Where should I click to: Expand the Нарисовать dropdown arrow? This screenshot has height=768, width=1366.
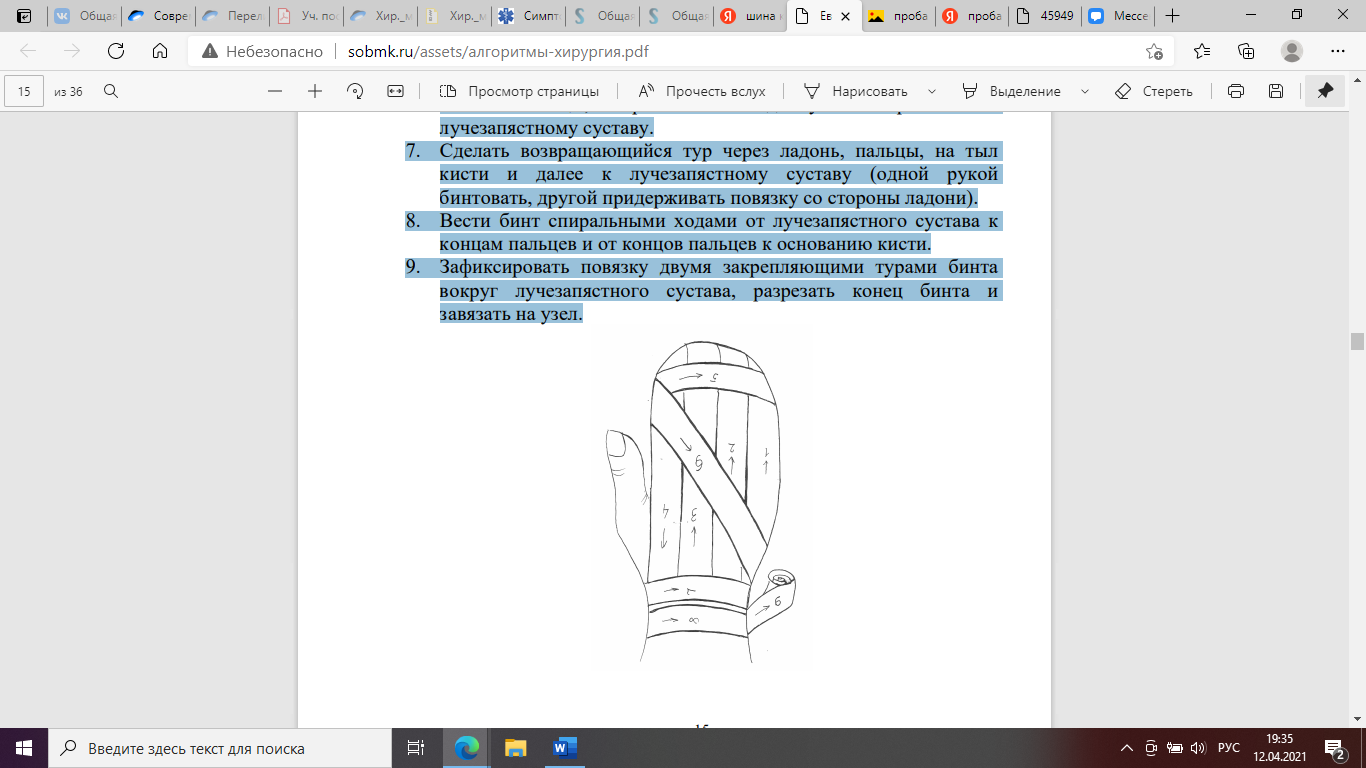click(932, 91)
